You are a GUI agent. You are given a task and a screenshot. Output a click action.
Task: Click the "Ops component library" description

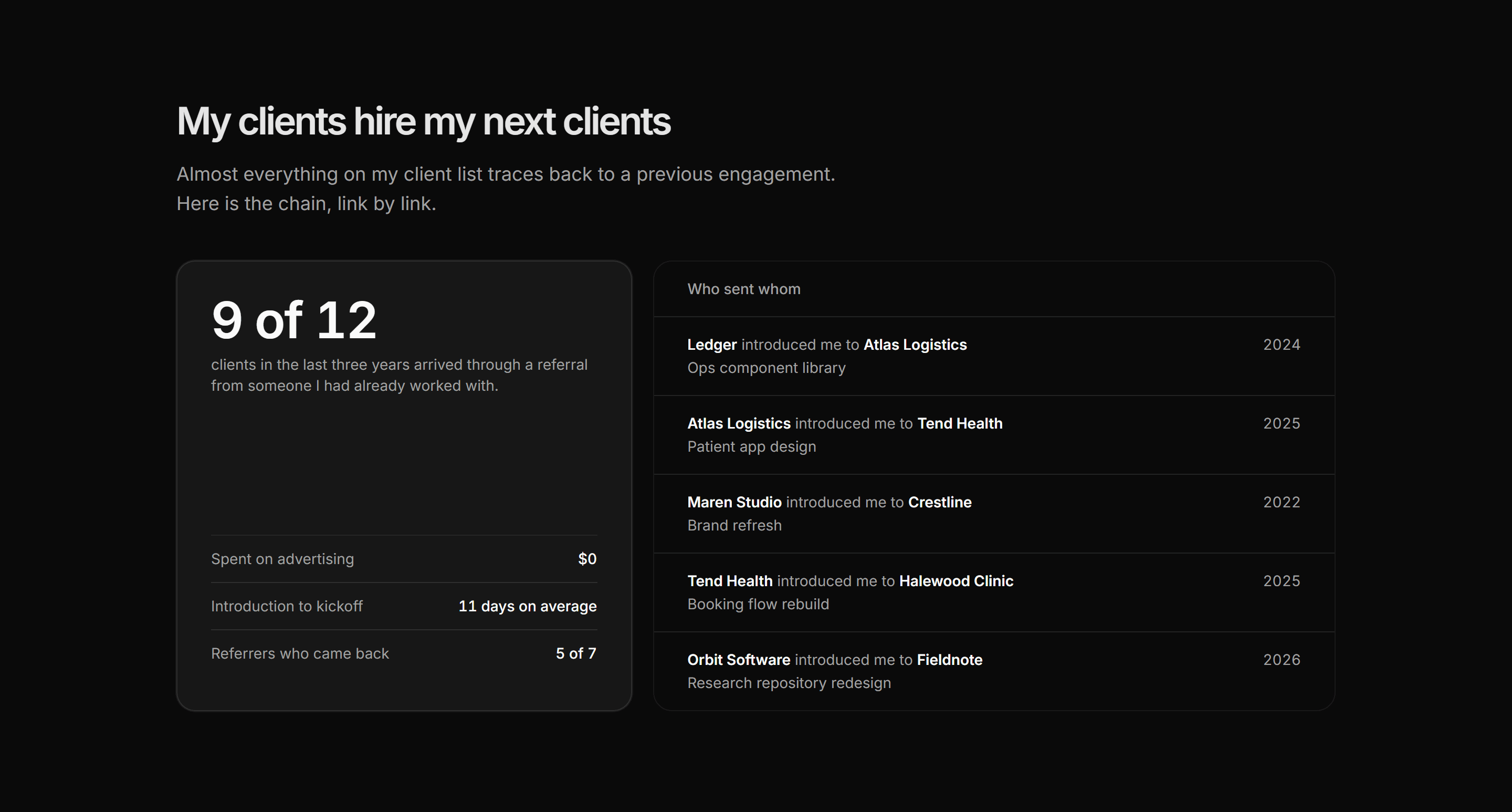click(x=766, y=368)
